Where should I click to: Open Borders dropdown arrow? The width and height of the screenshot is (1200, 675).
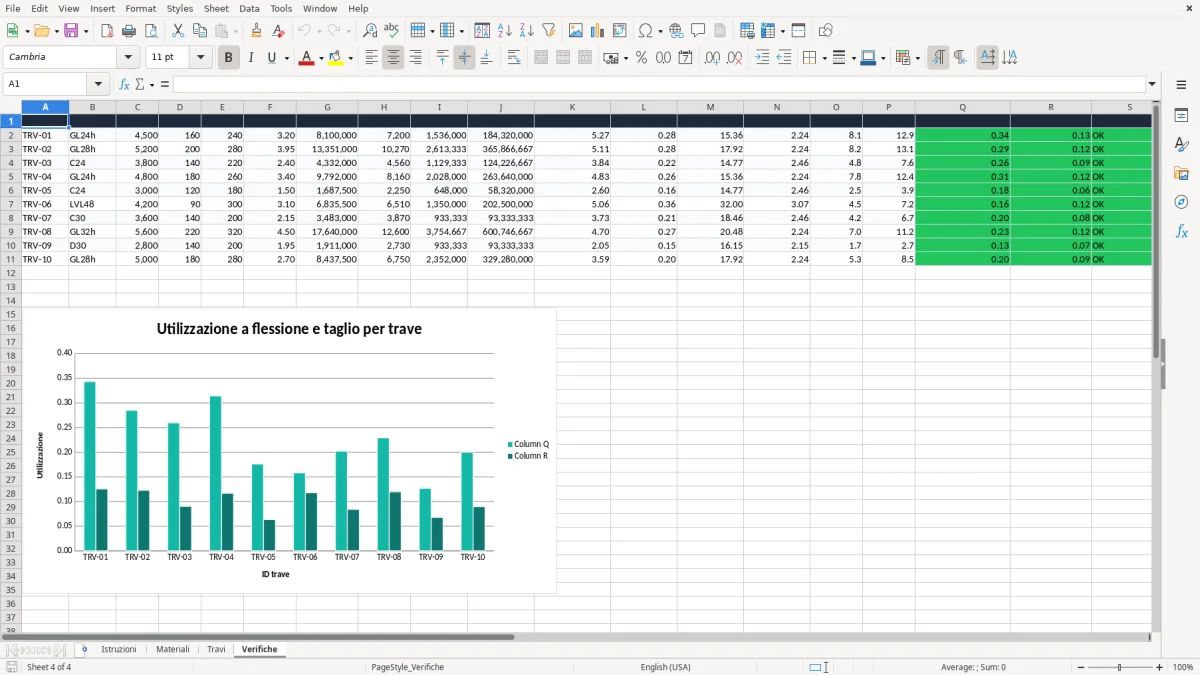(x=824, y=58)
